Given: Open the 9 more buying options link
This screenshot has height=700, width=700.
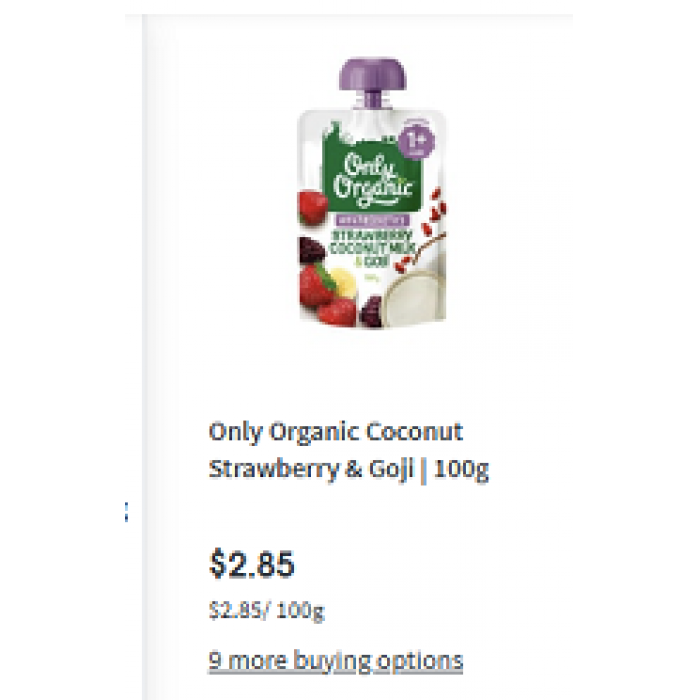Looking at the screenshot, I should [335, 661].
